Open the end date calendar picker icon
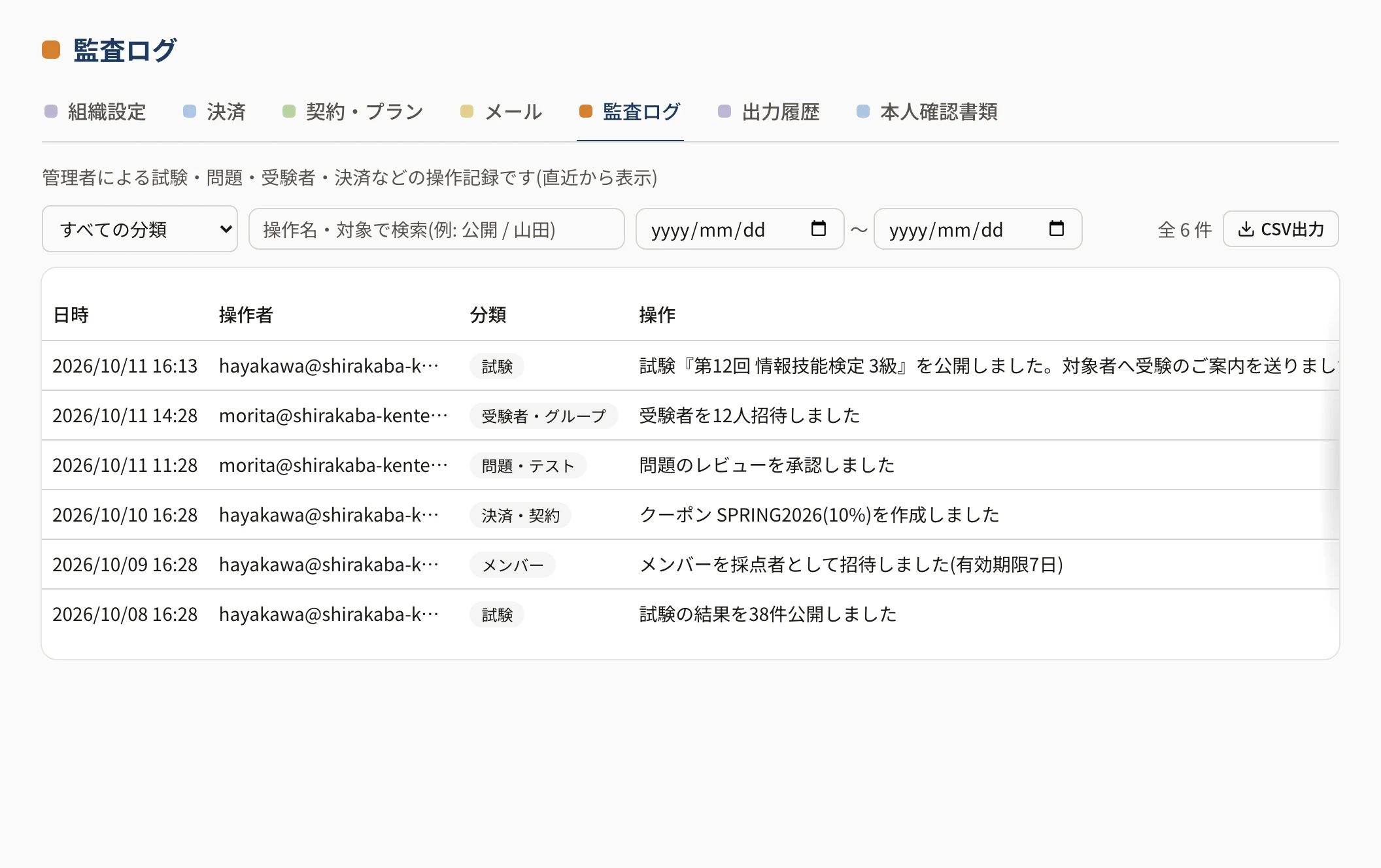 tap(1056, 229)
